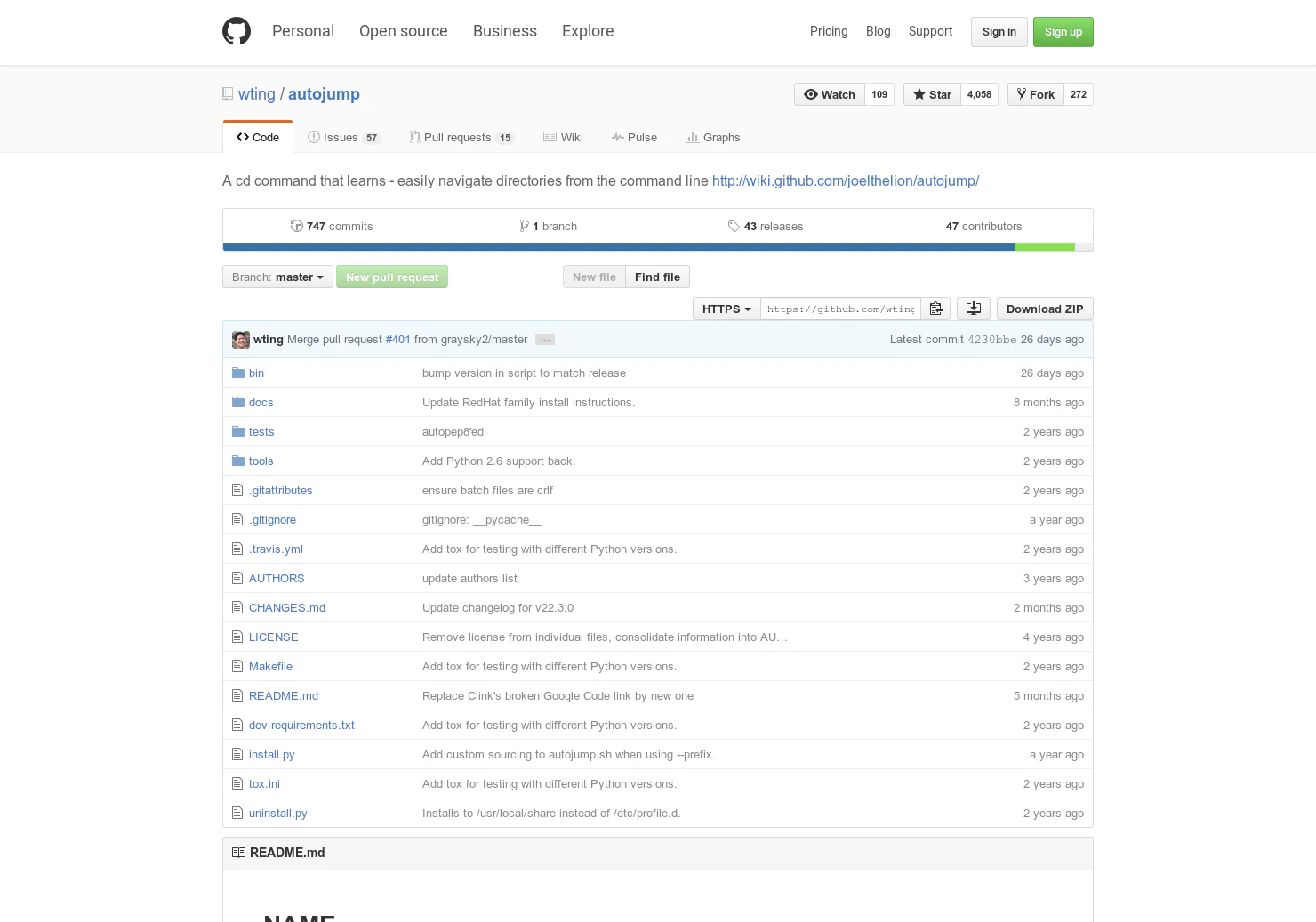The height and width of the screenshot is (922, 1316).
Task: Click the clone in desktop icon
Action: 974,309
